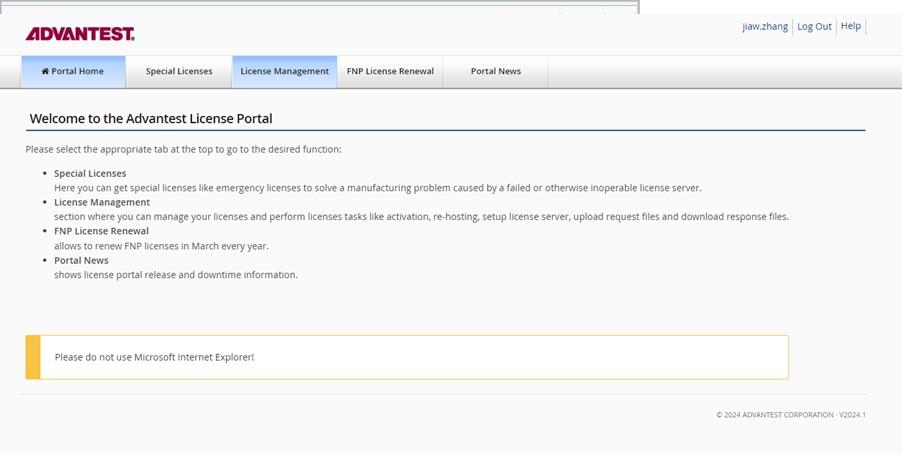Screen dimensions: 902x465
Task: Click the Internet Explorer warning message text
Action: point(154,357)
